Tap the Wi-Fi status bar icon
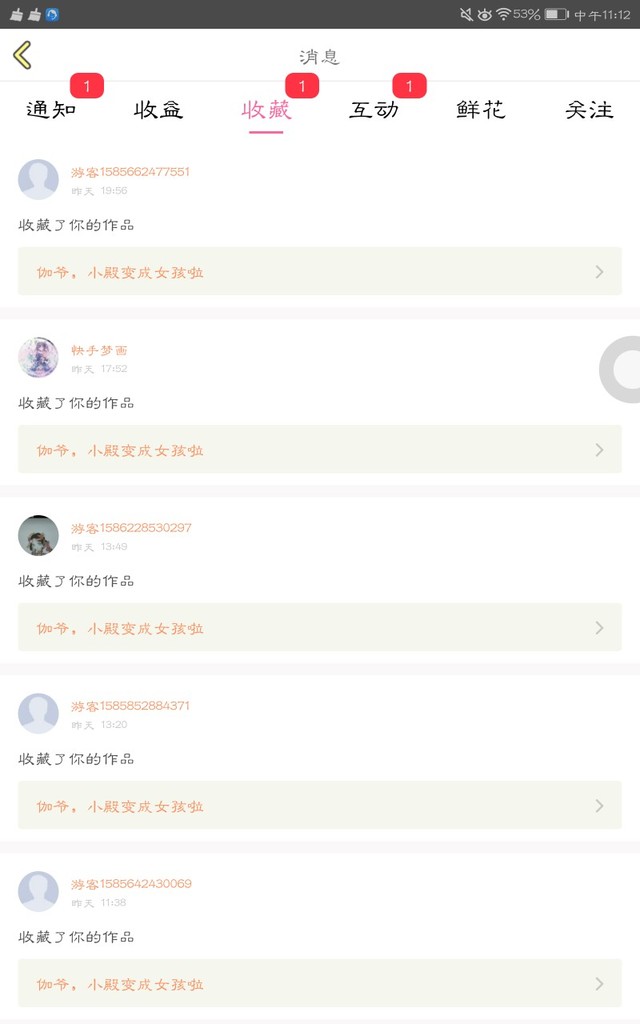This screenshot has height=1024, width=640. (503, 14)
